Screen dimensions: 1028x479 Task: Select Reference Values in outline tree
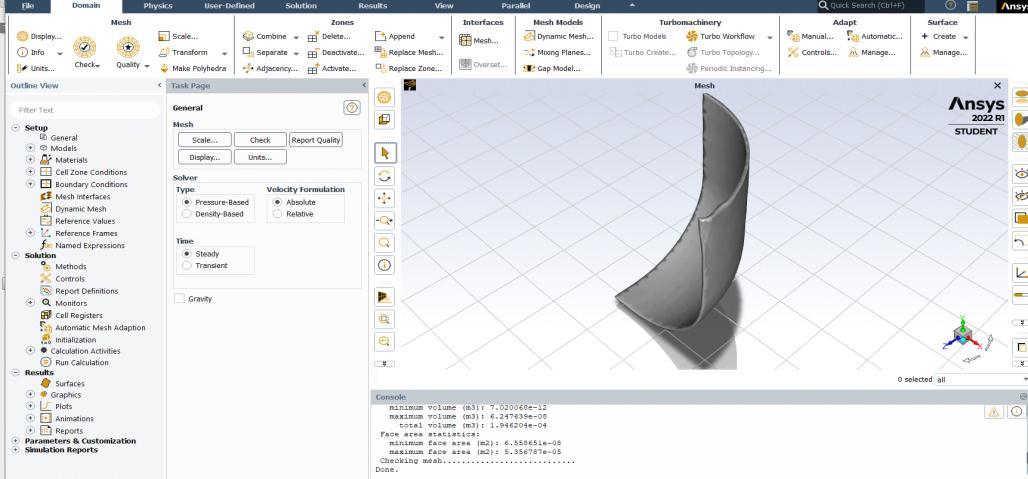tap(85, 221)
